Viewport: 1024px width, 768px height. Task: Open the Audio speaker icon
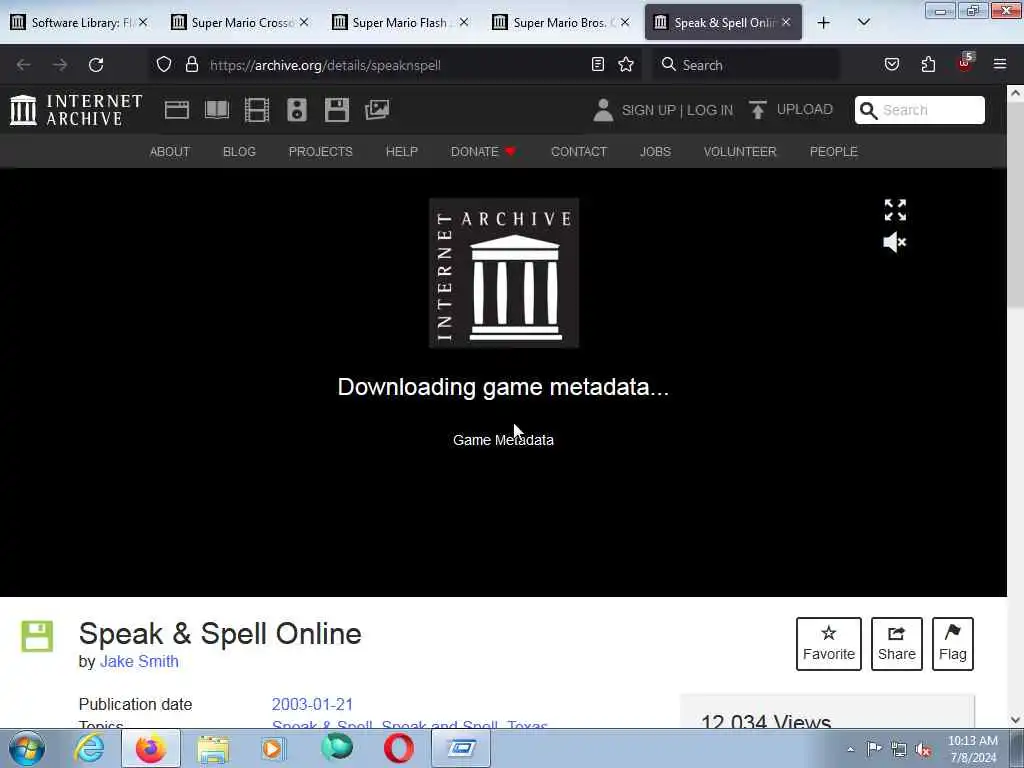[296, 110]
